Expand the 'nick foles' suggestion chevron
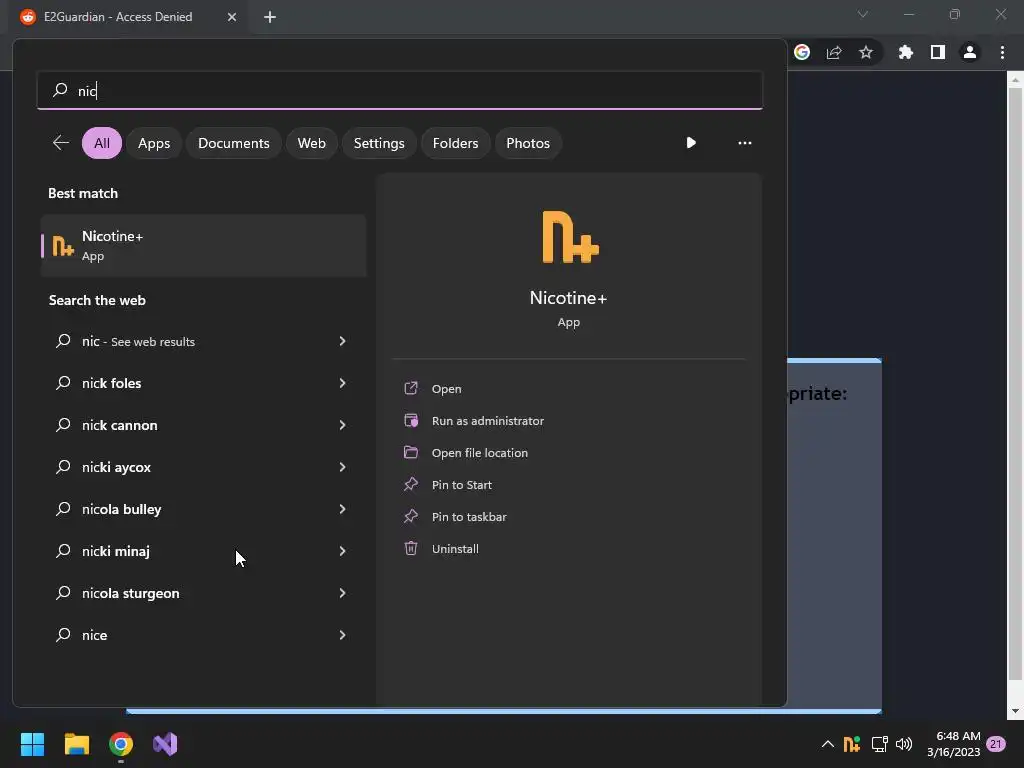The image size is (1024, 768). (342, 383)
